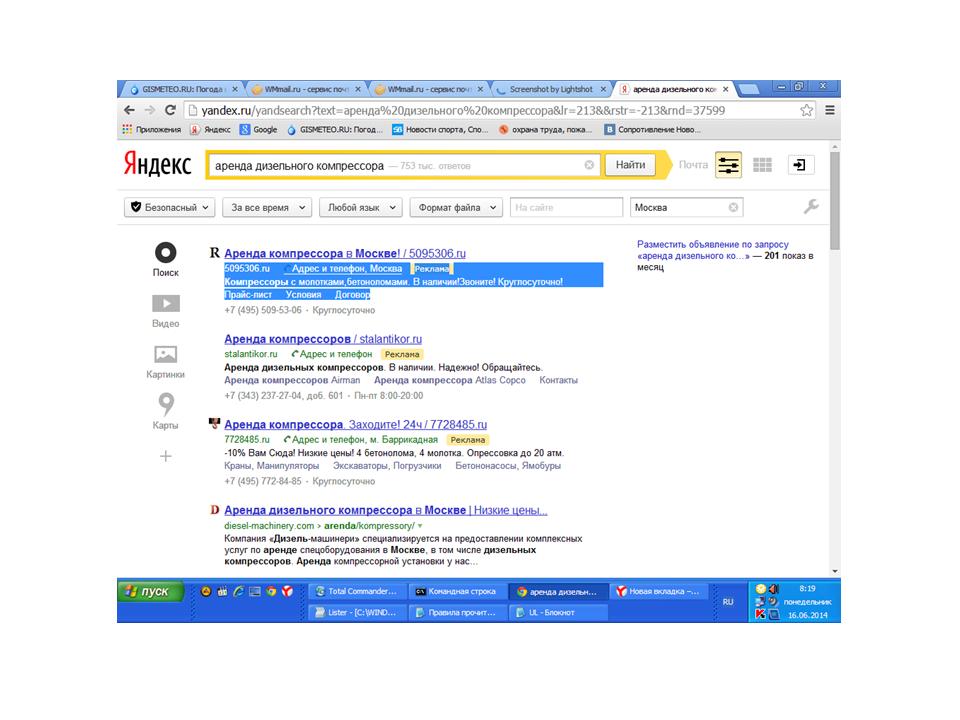The width and height of the screenshot is (960, 720).
Task: Launch Internet Explorer from quick launch
Action: tap(238, 591)
